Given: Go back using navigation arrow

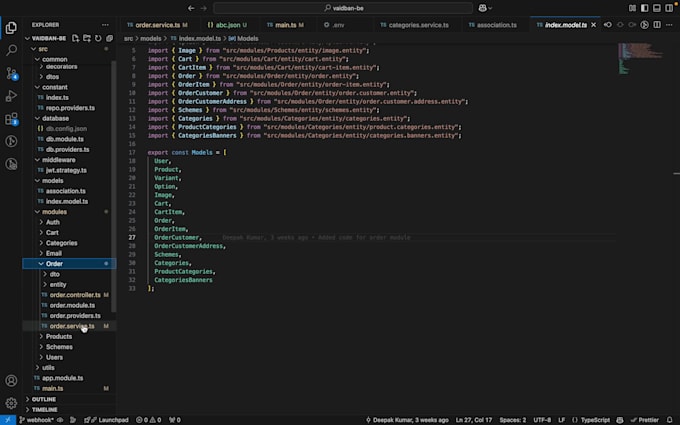Looking at the screenshot, I should click(191, 8).
